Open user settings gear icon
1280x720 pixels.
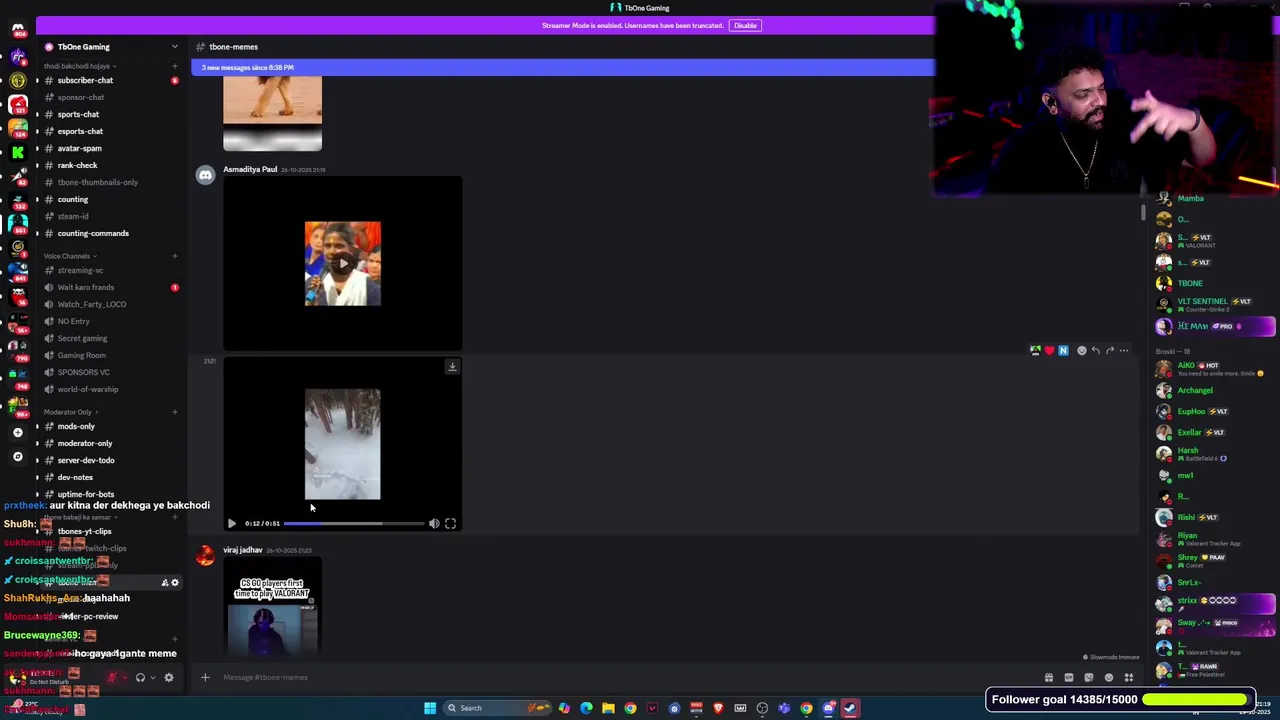coord(169,677)
